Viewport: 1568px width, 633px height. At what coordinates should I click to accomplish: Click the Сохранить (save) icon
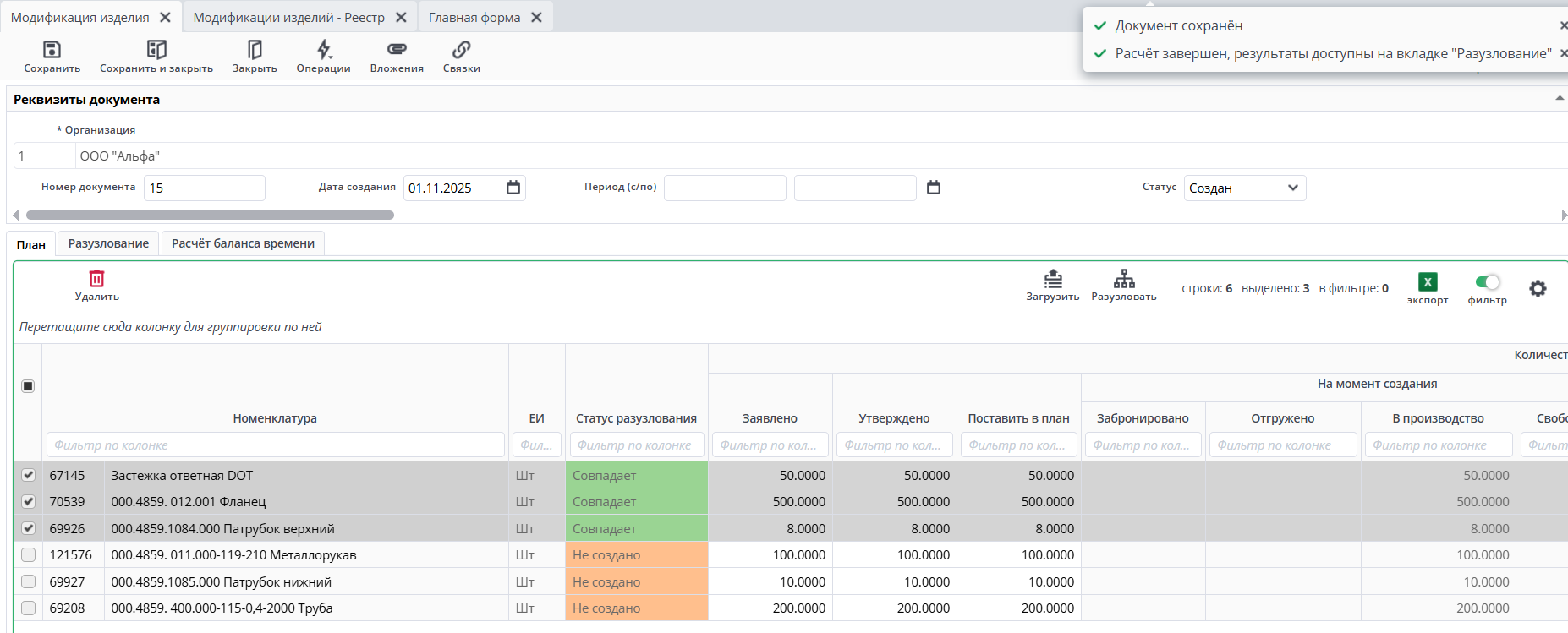point(52,50)
